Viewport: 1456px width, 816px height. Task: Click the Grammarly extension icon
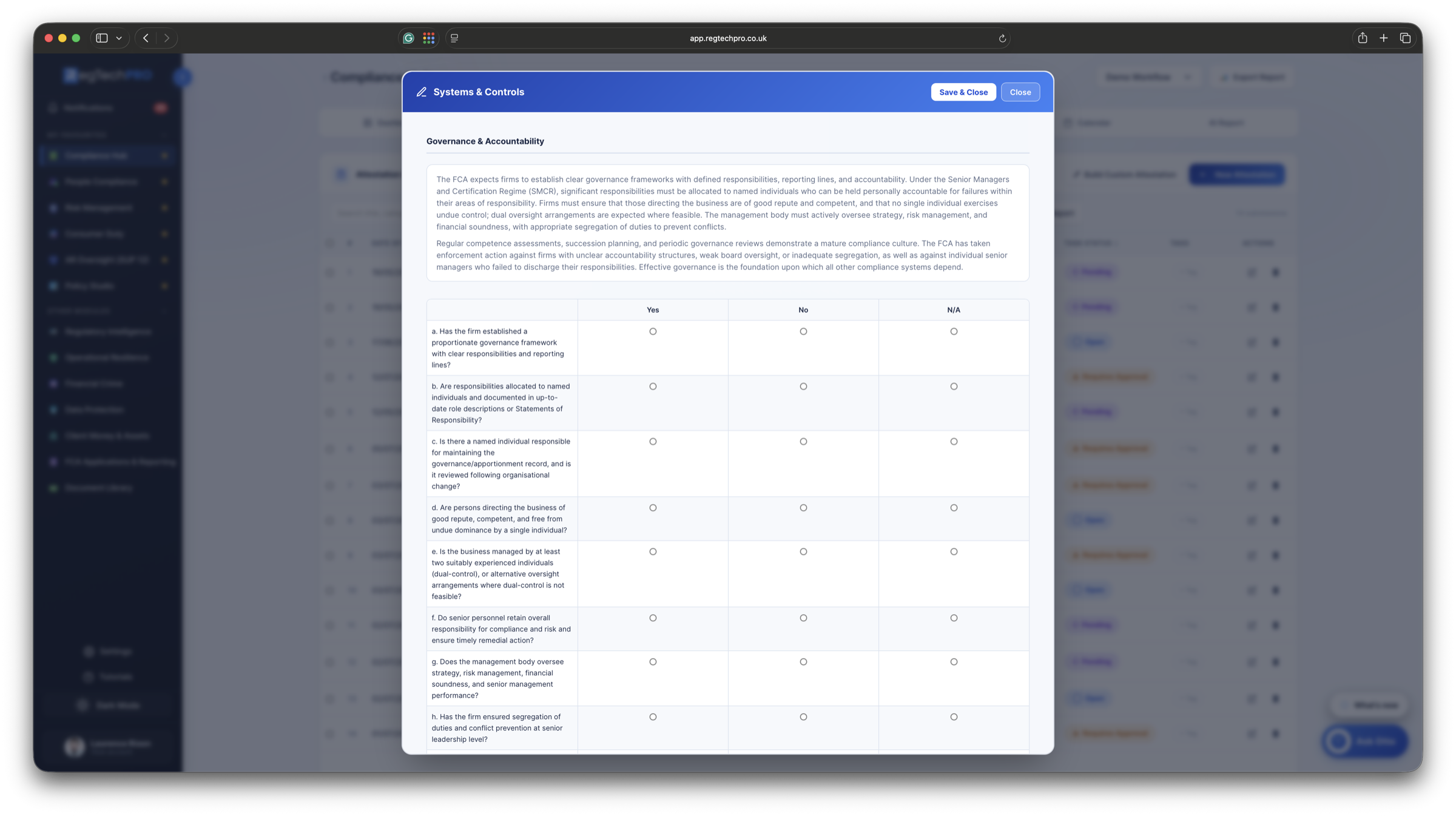pos(408,38)
